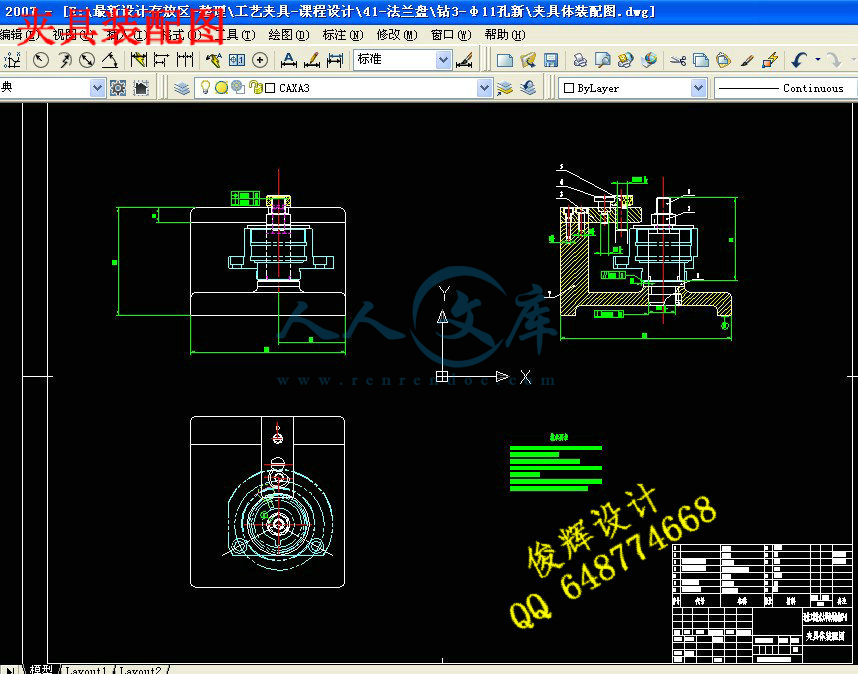Open the Layer Properties Manager
858x674 pixels.
pyautogui.click(x=182, y=88)
